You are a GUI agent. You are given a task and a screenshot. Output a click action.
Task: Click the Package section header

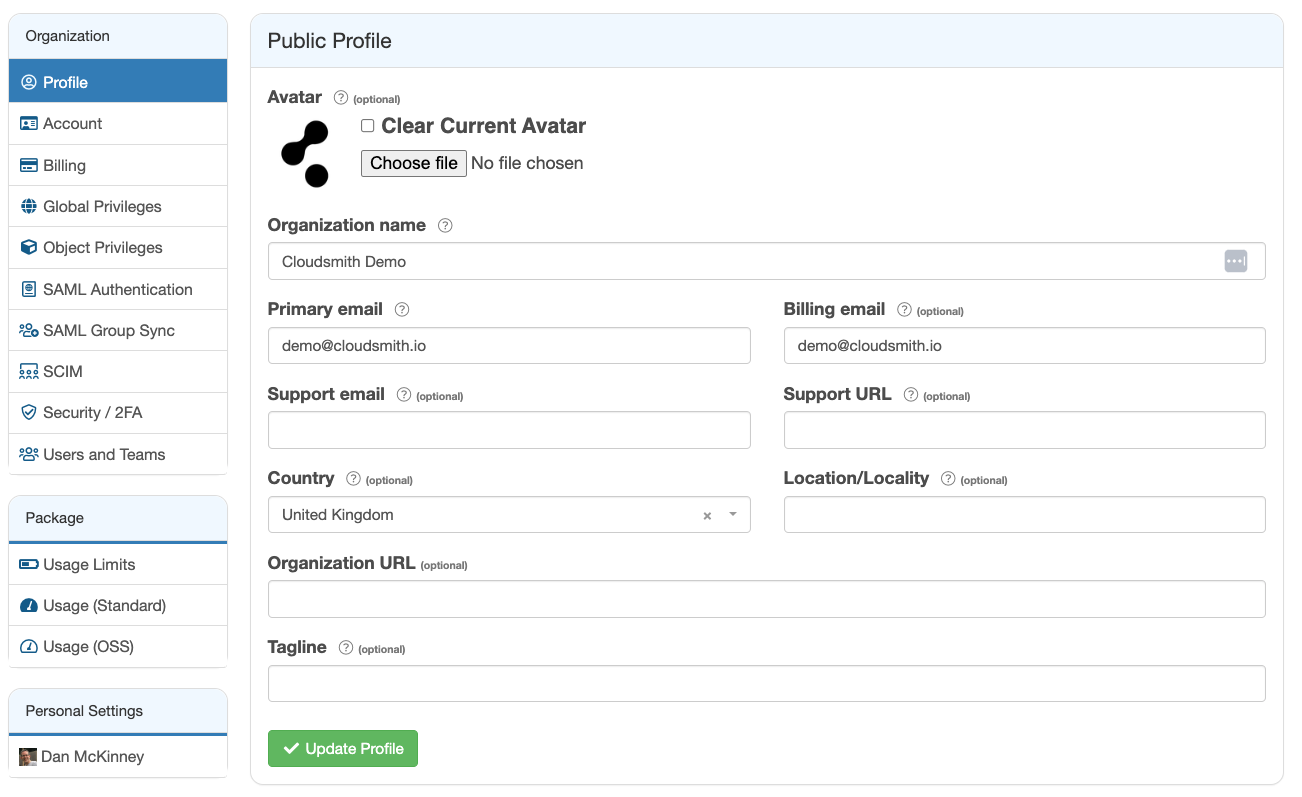coord(118,518)
